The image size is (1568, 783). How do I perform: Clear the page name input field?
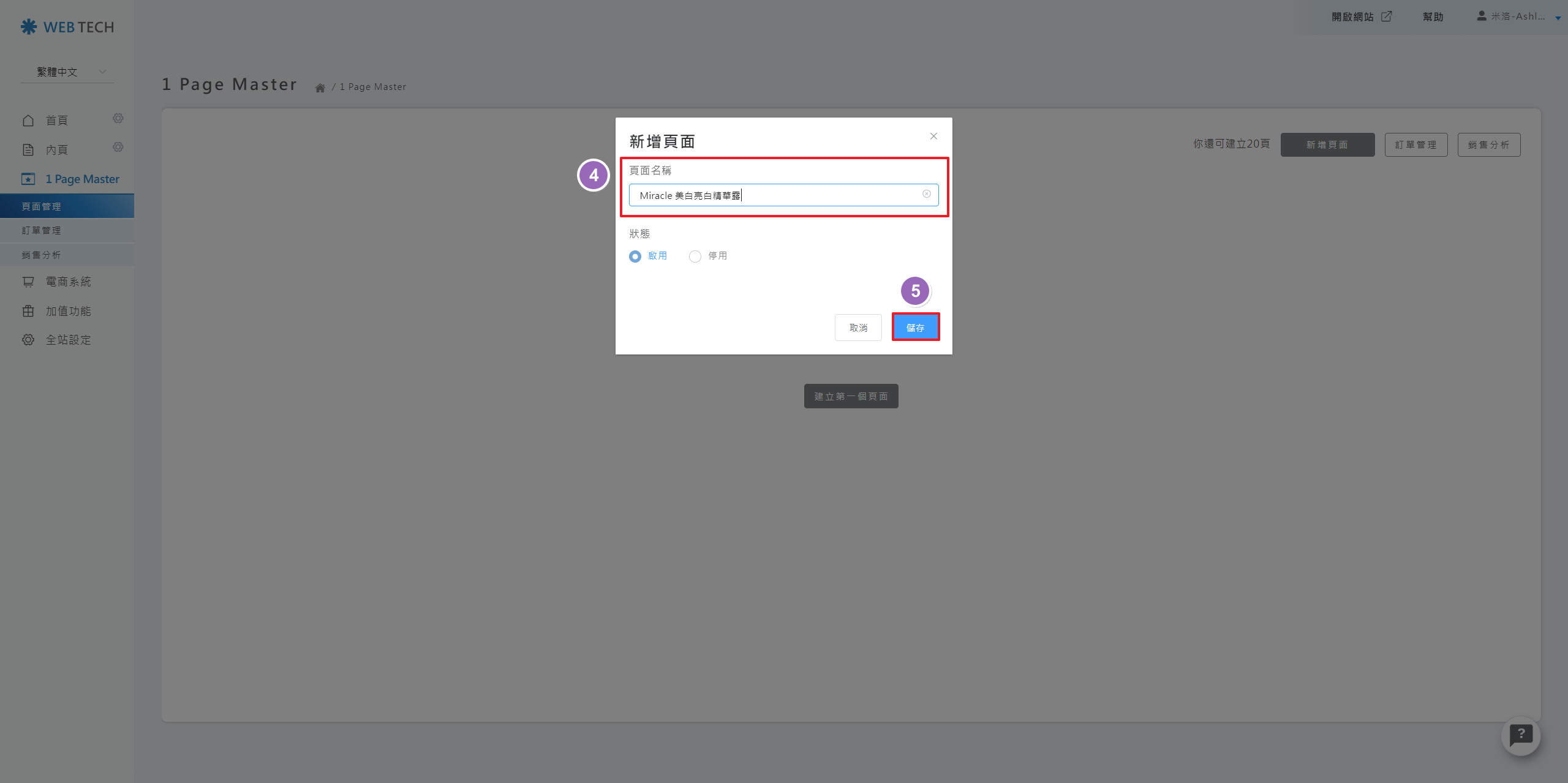click(x=926, y=194)
